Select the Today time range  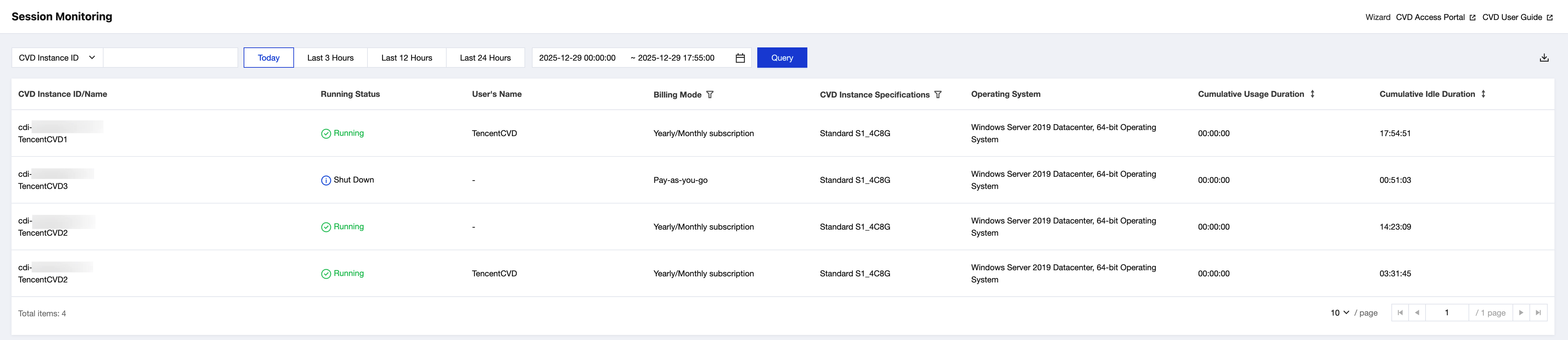pyautogui.click(x=268, y=58)
